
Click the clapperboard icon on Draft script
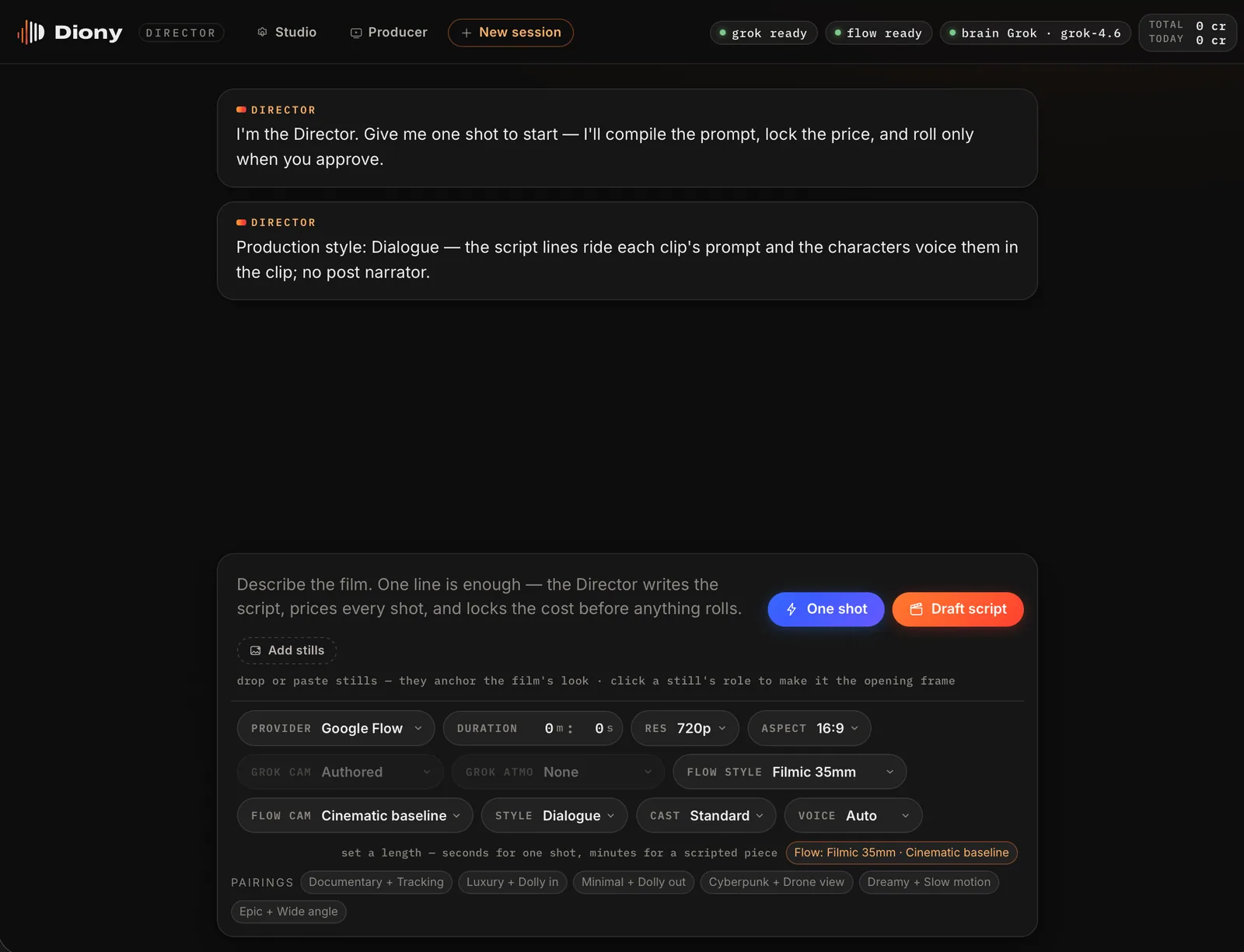pos(917,609)
